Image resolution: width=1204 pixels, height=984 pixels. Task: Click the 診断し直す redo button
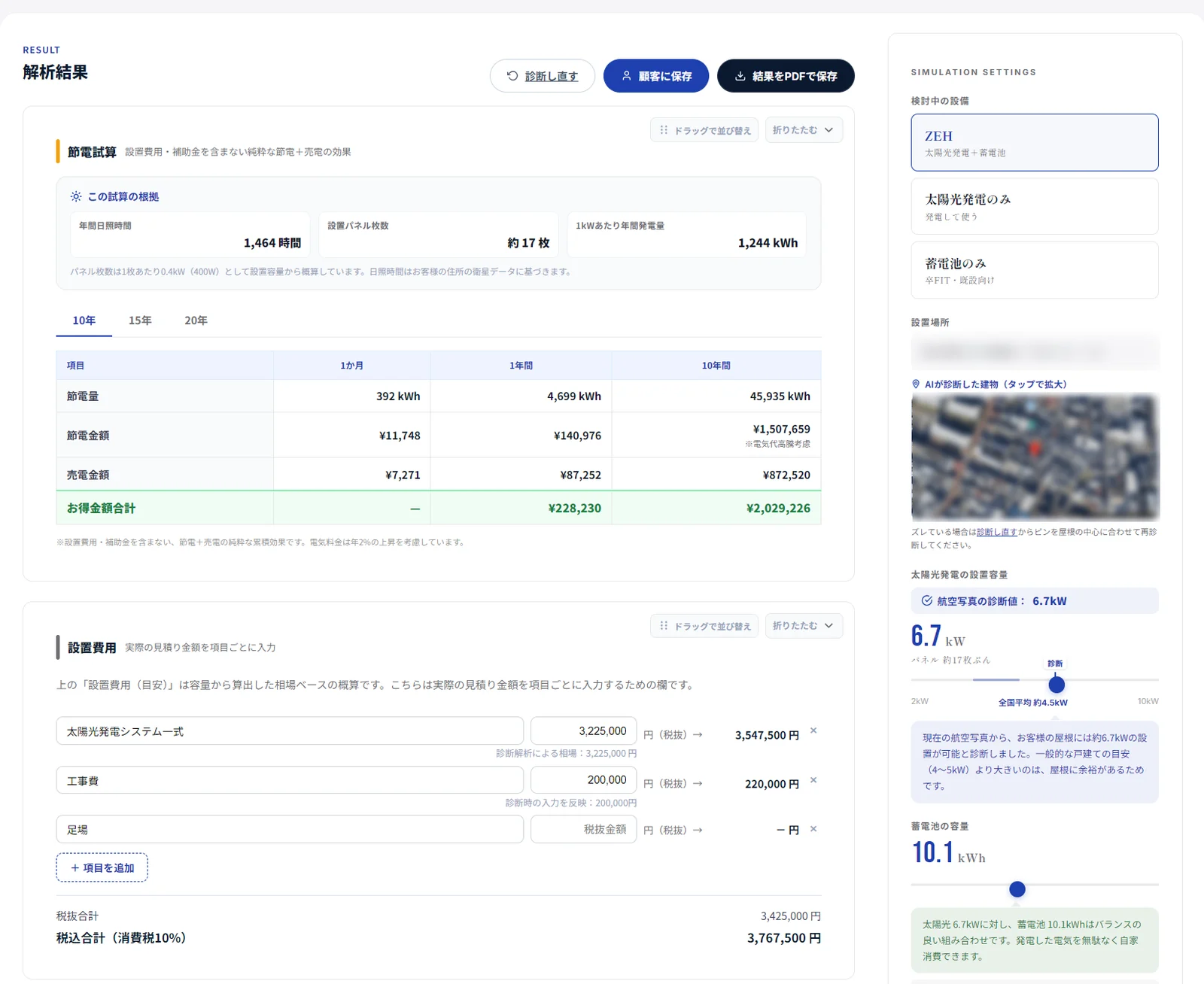point(542,76)
